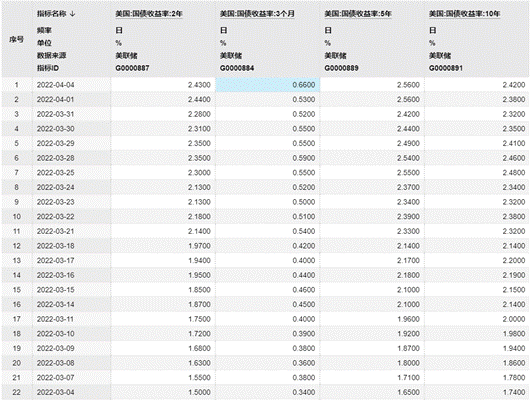This screenshot has width=530, height=400.
Task: Select the 序号 column header
Action: pyautogui.click(x=17, y=40)
